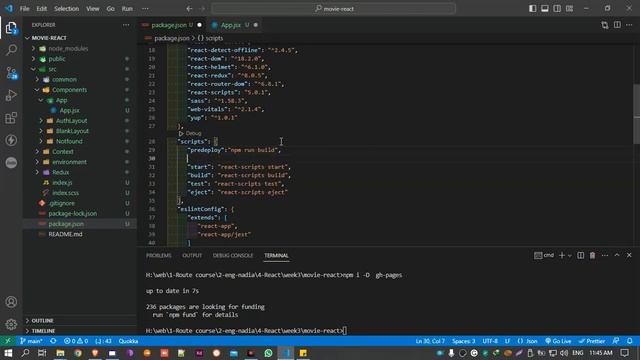The image size is (640, 360).
Task: Split the terminal panel
Action: (580, 255)
